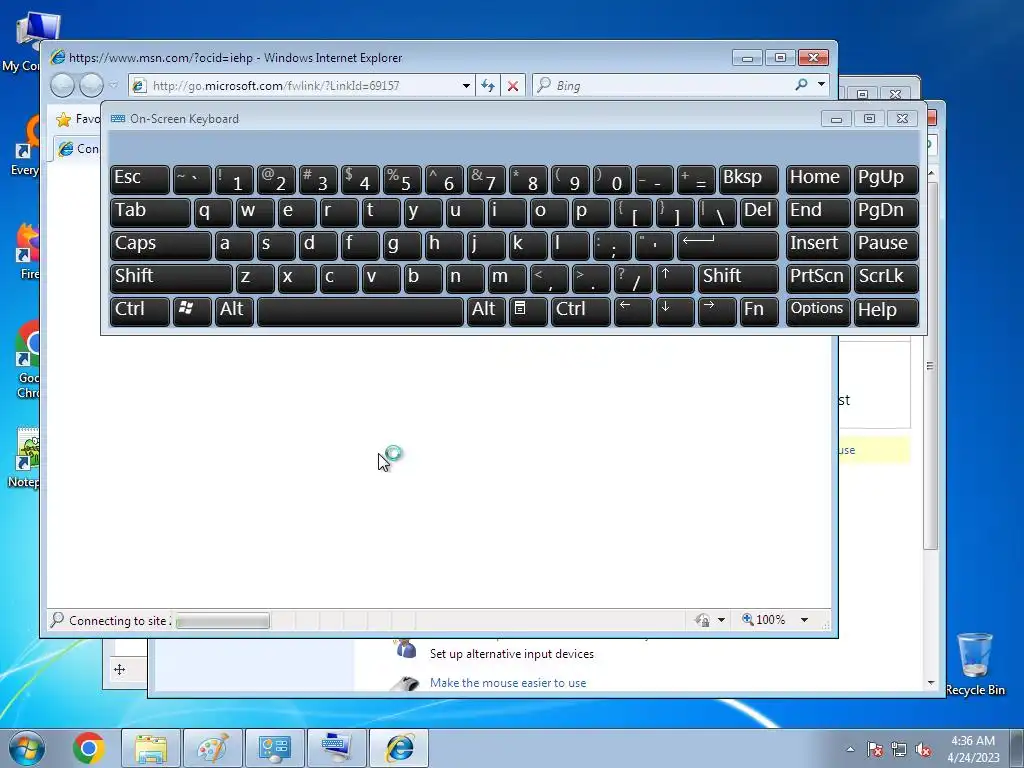
Task: Click in the Bing search field
Action: pyautogui.click(x=671, y=86)
